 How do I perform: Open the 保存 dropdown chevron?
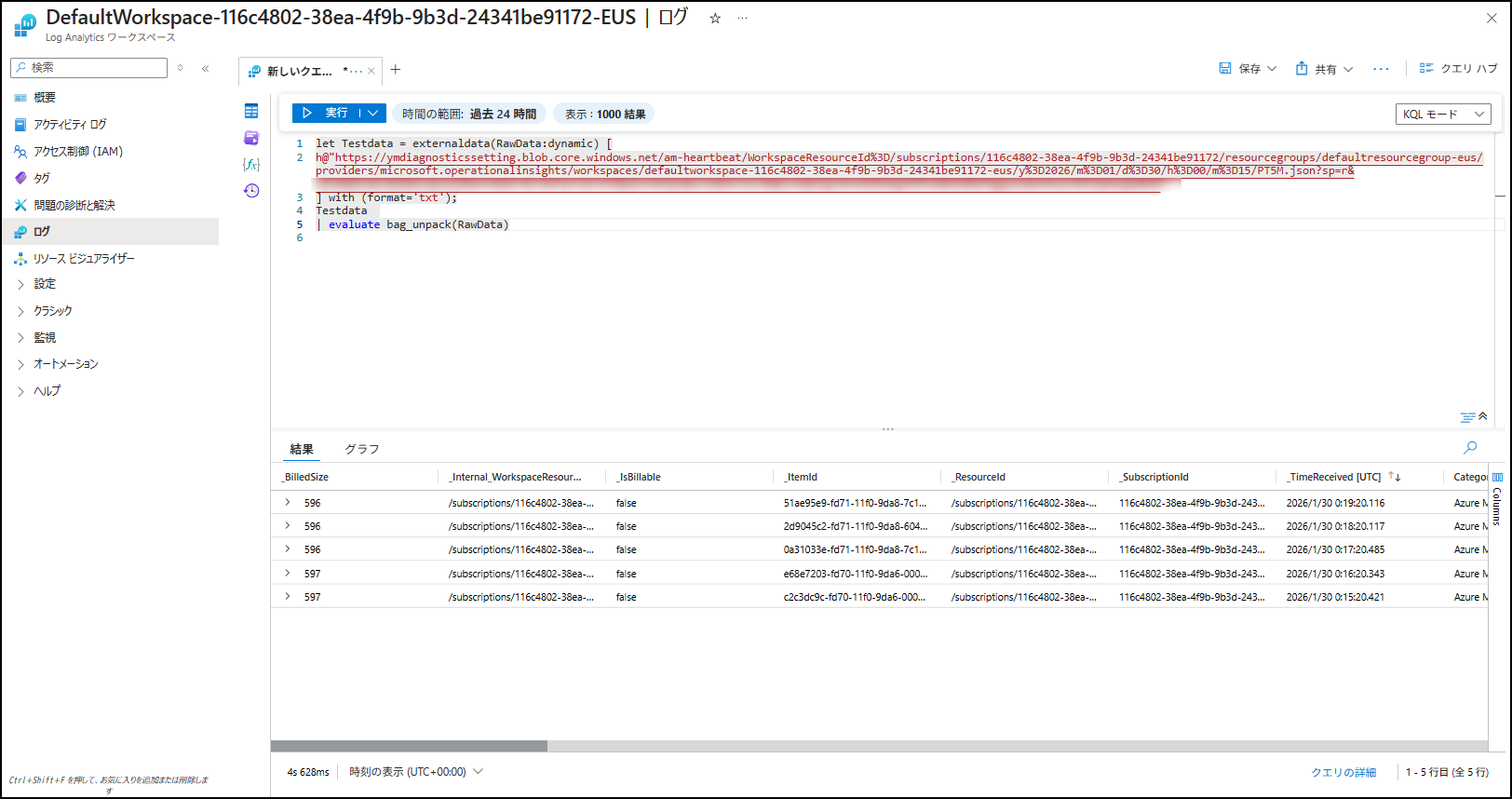[x=1273, y=69]
